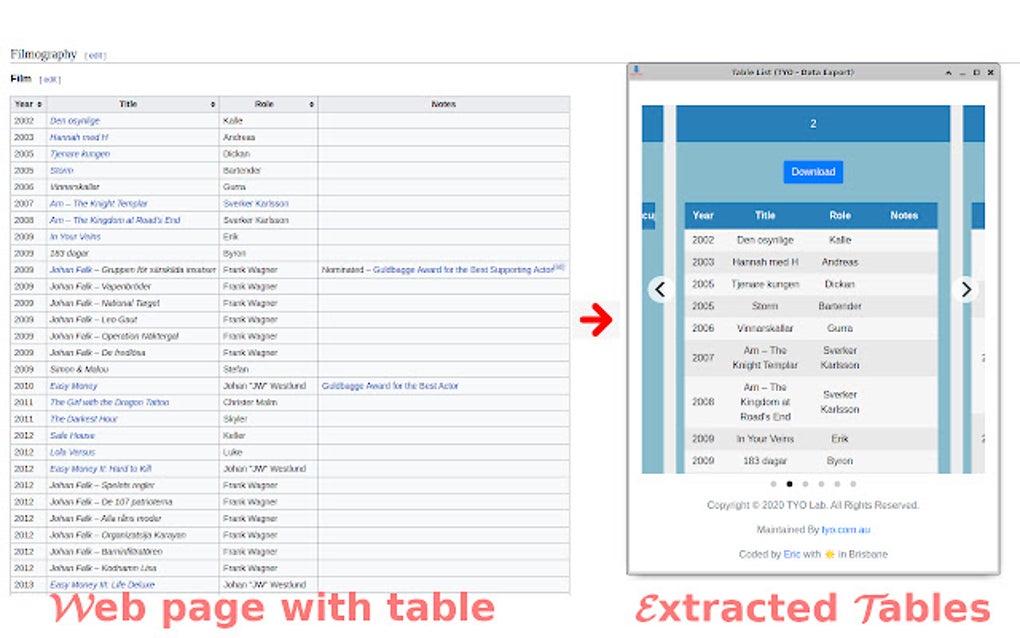Open the tyo.com.au maintainer link

(x=846, y=531)
